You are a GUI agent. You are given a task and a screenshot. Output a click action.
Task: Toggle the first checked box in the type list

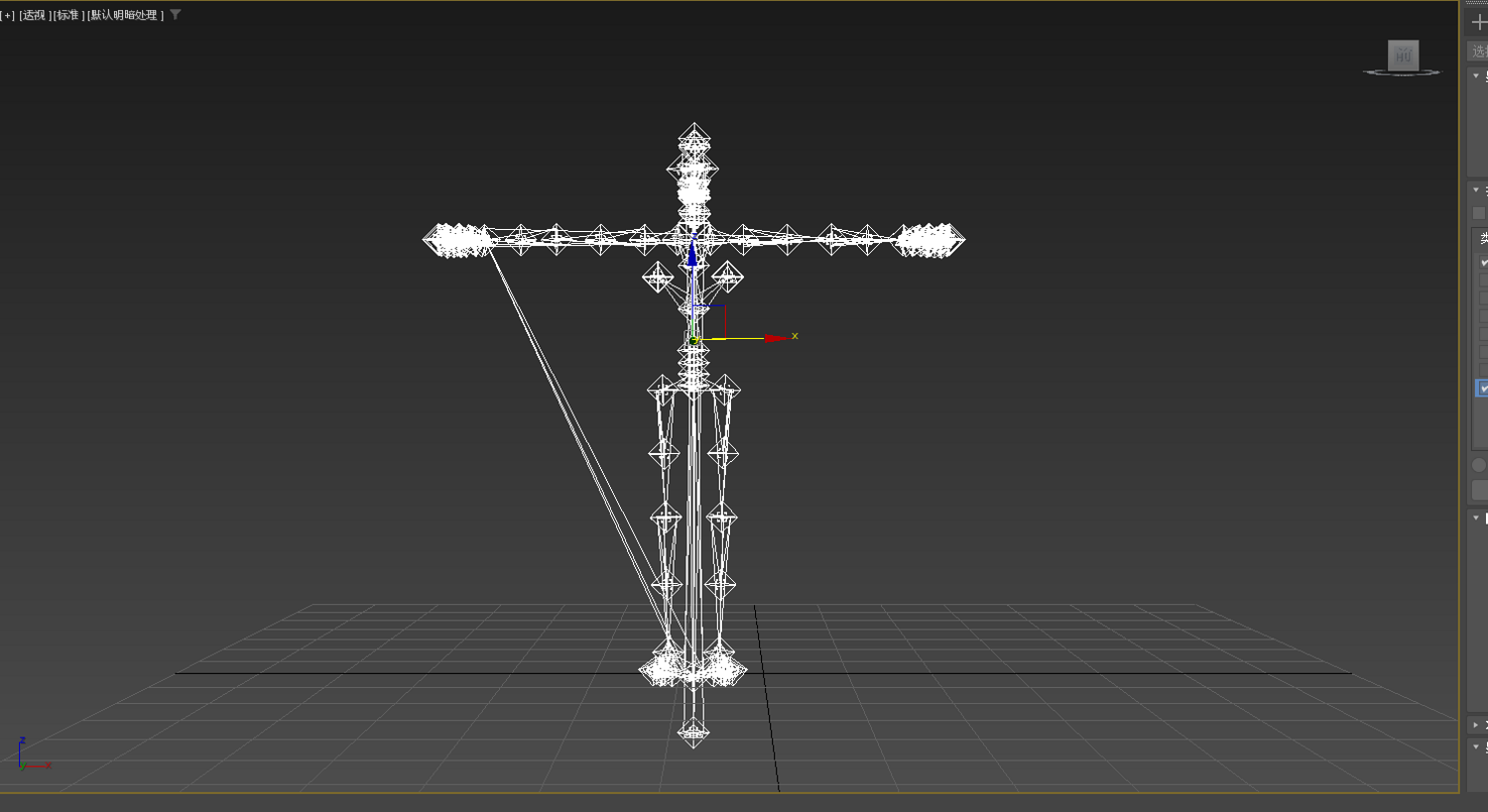click(1484, 262)
